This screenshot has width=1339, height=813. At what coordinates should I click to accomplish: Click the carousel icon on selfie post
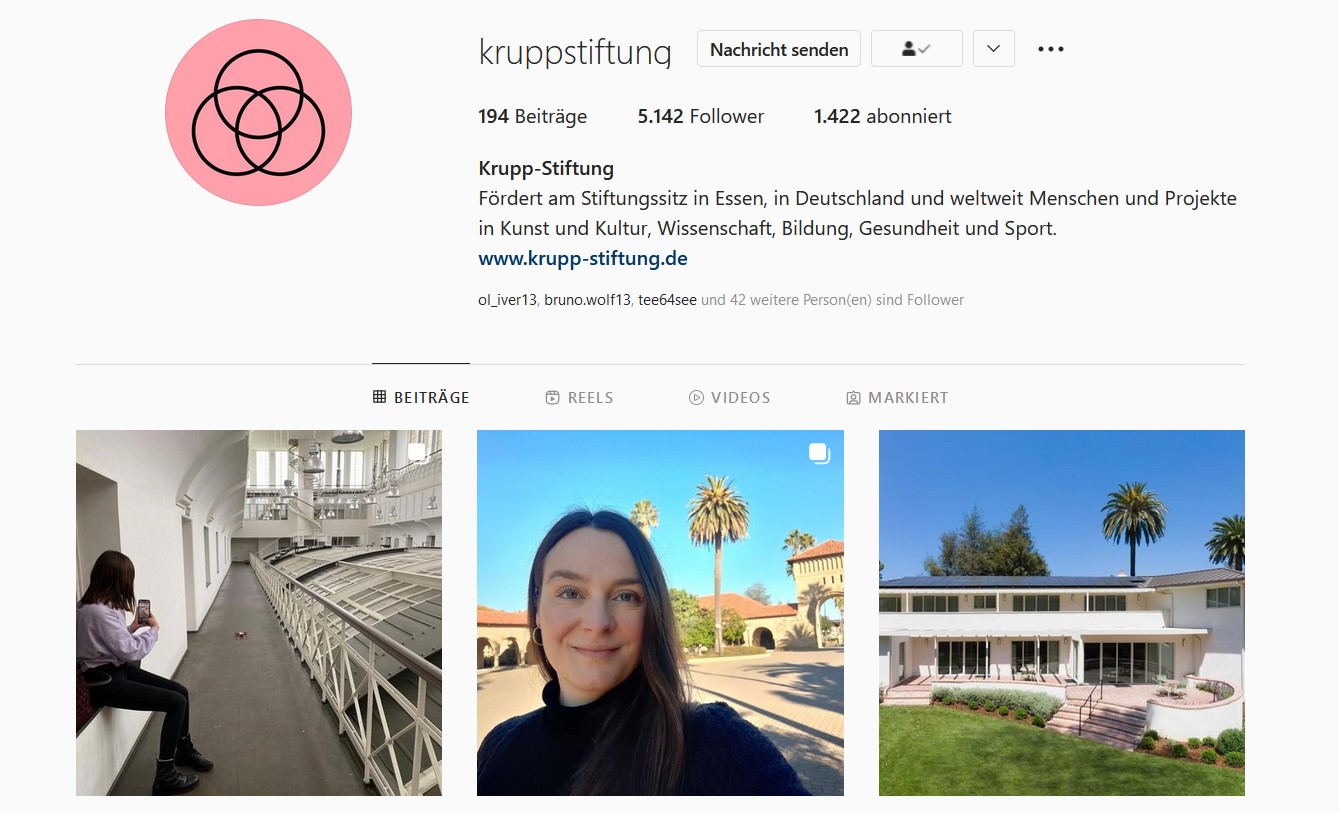819,454
